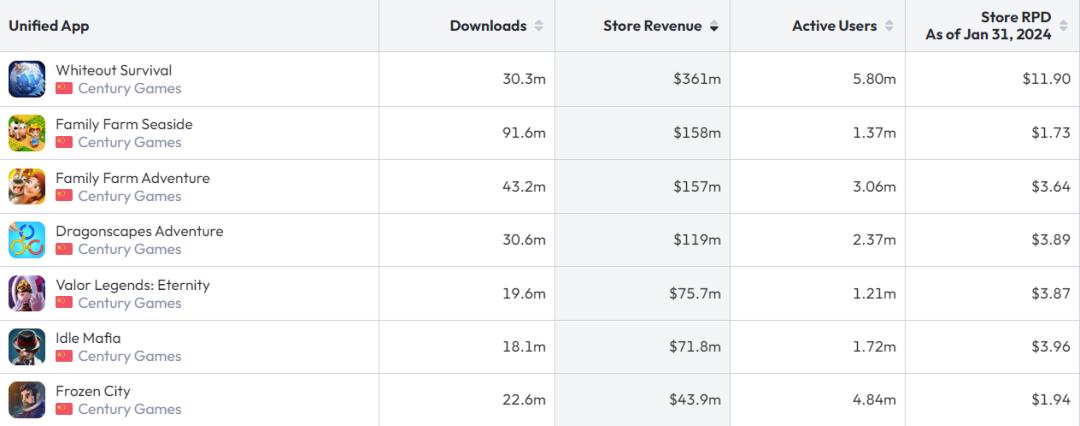The height and width of the screenshot is (426, 1080).
Task: Click the Unified App column header
Action: [49, 26]
